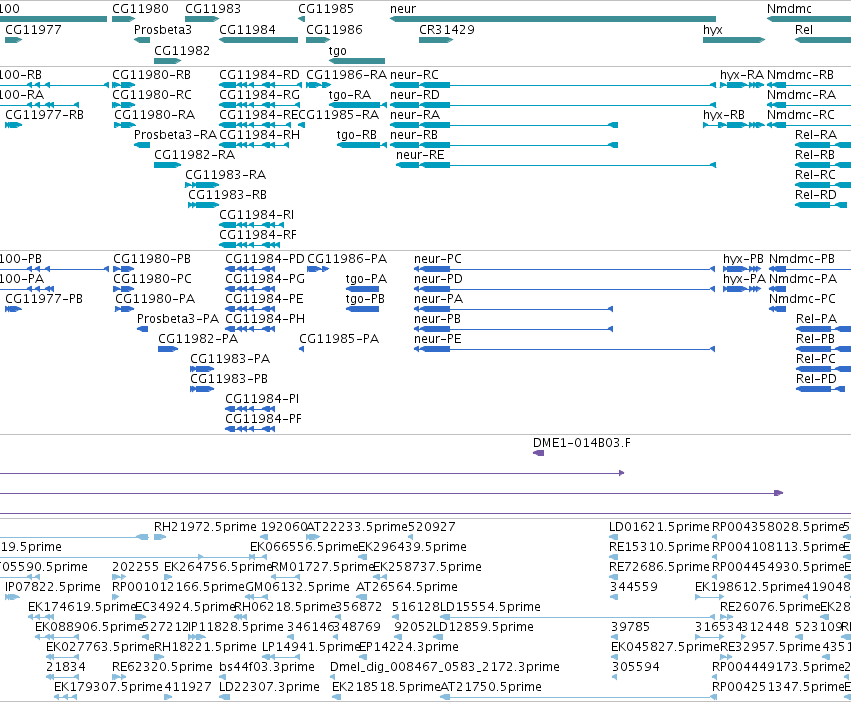
Task: Select protein neur-PC
Action: (437, 258)
